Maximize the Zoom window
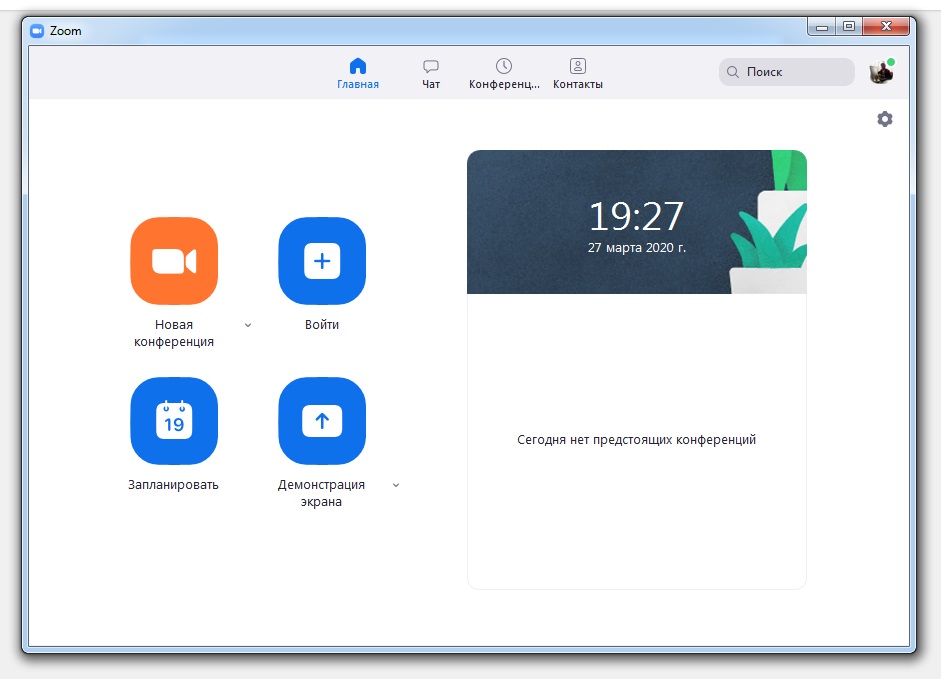This screenshot has width=941, height=679. 849,26
